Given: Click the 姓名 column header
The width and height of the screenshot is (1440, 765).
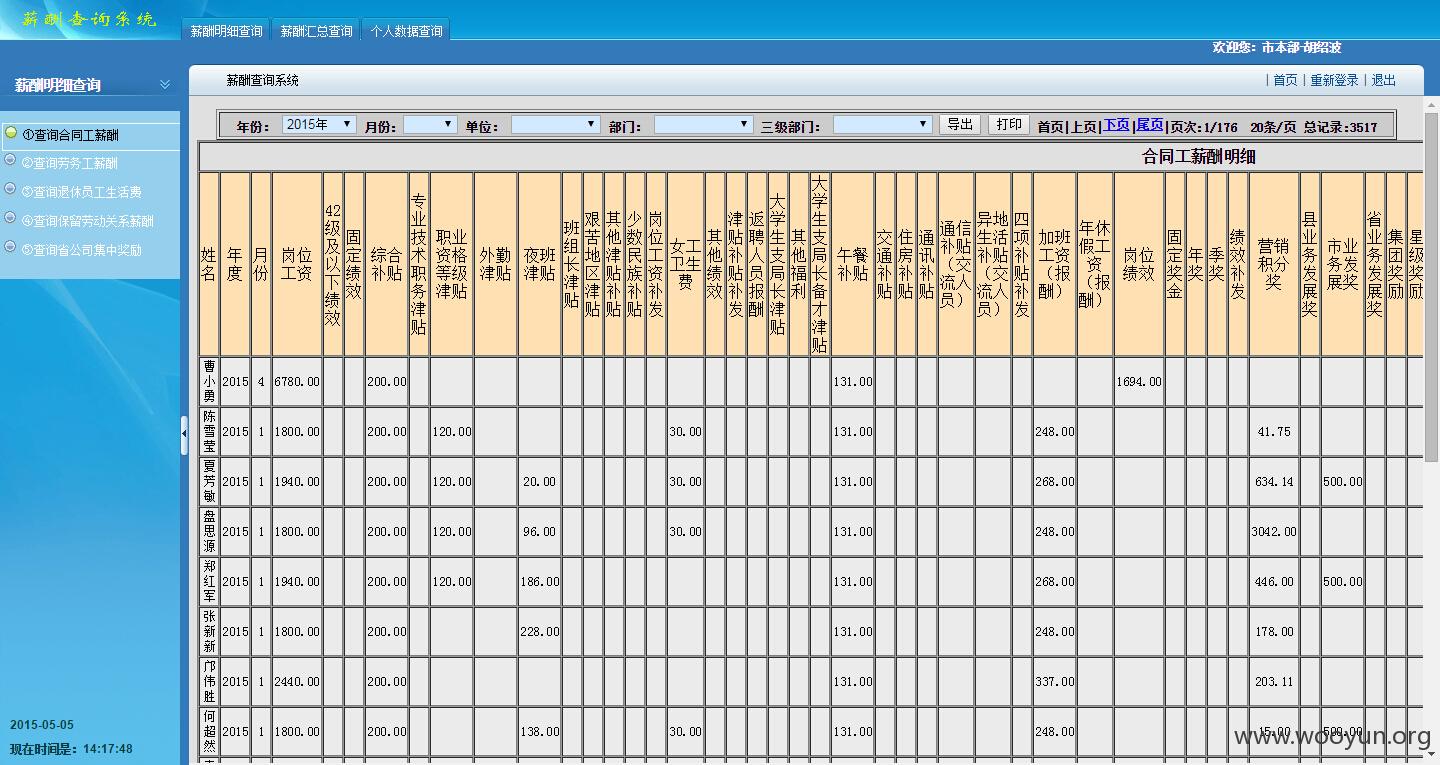Looking at the screenshot, I should point(209,264).
